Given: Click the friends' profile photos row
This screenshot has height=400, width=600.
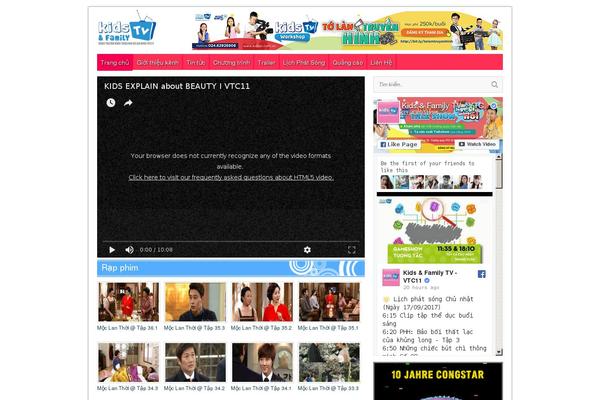Looking at the screenshot, I should point(432,182).
